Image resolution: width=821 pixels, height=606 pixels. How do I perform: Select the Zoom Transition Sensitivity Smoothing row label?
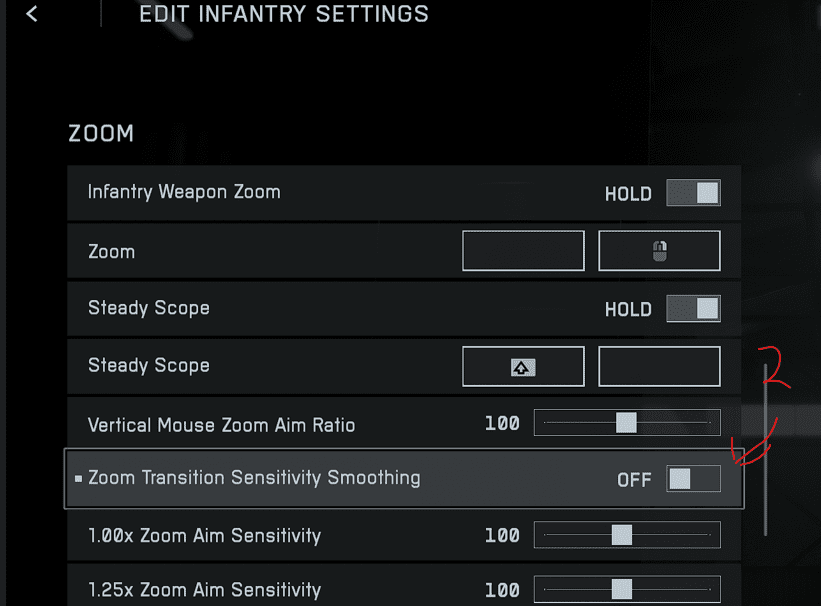coord(254,478)
